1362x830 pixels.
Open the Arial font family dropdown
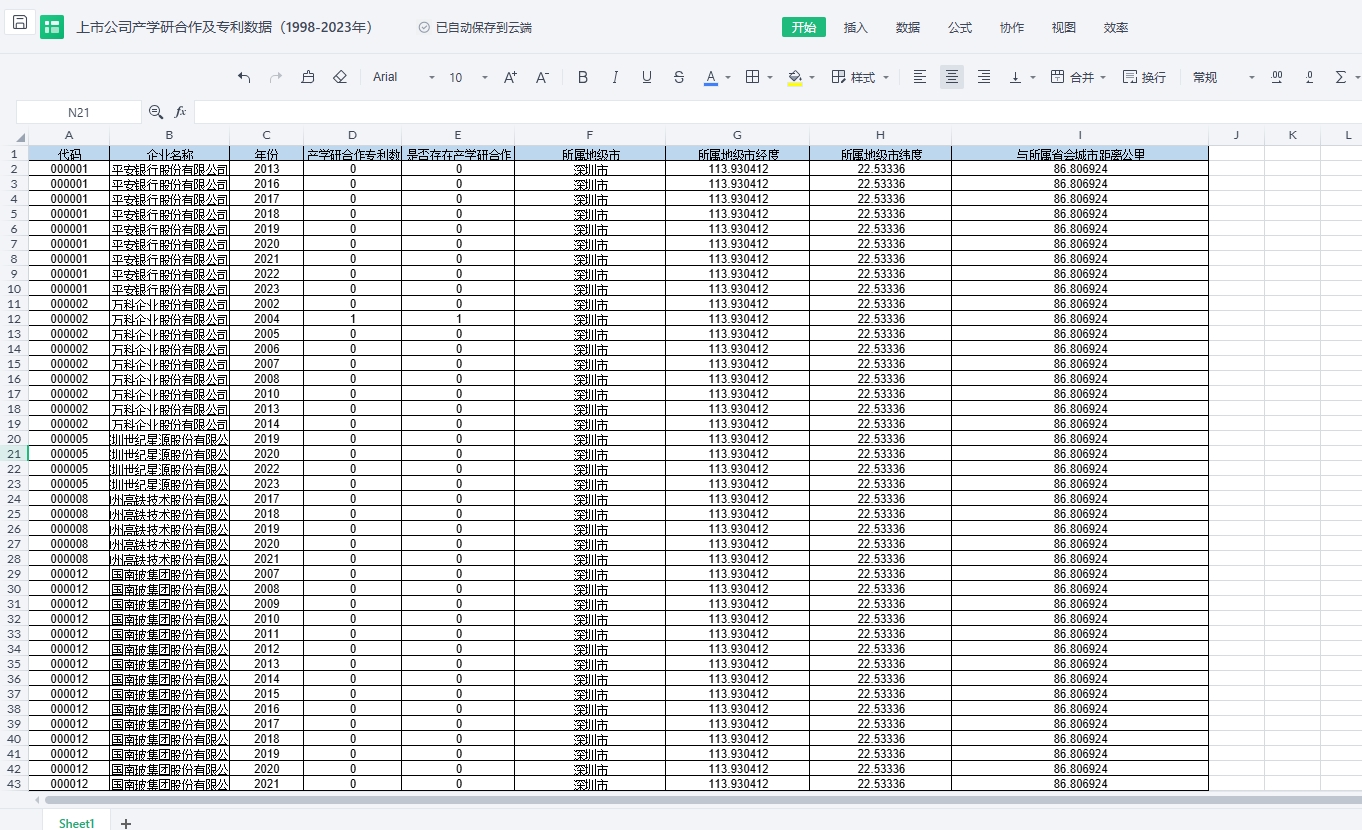click(404, 77)
